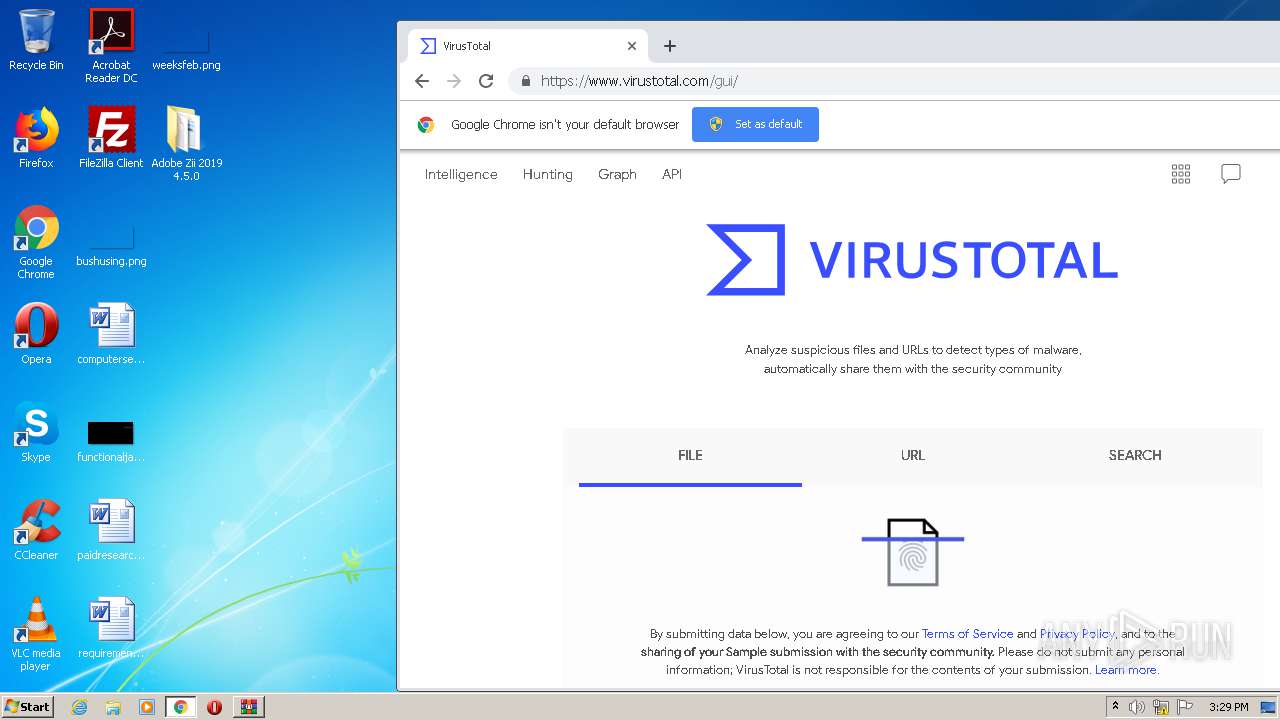Open Adobe Zii 2019 4.5.0 folder
Viewport: 1280px width, 720px height.
pyautogui.click(x=186, y=144)
